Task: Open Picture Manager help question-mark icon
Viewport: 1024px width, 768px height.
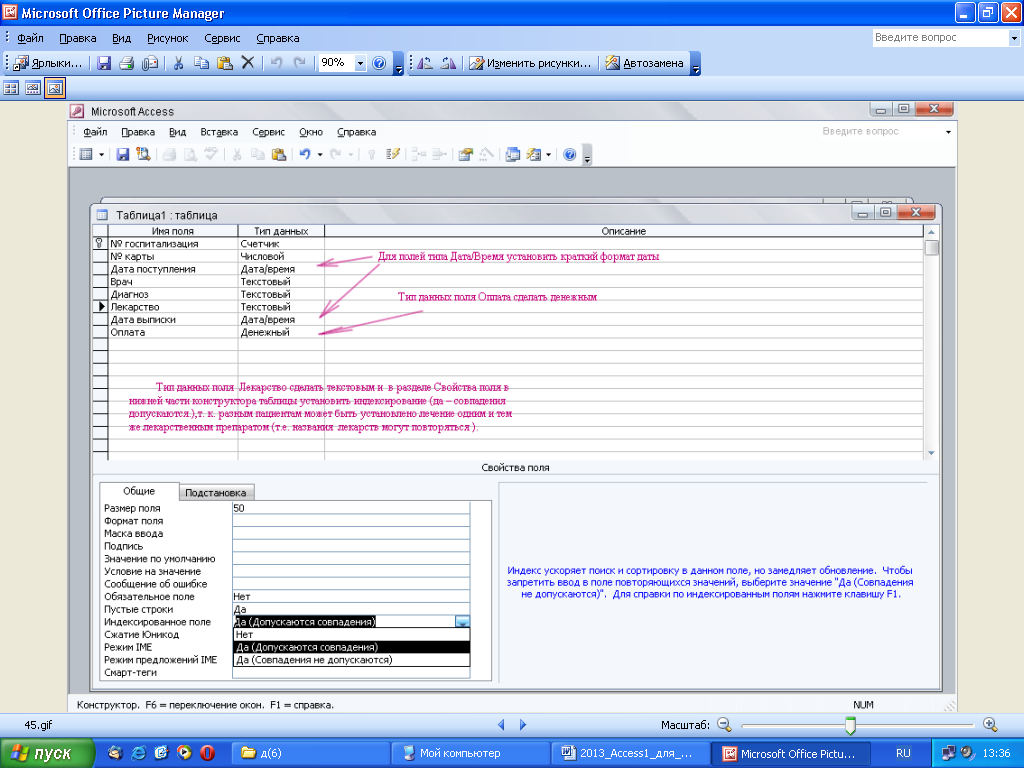Action: click(x=379, y=63)
